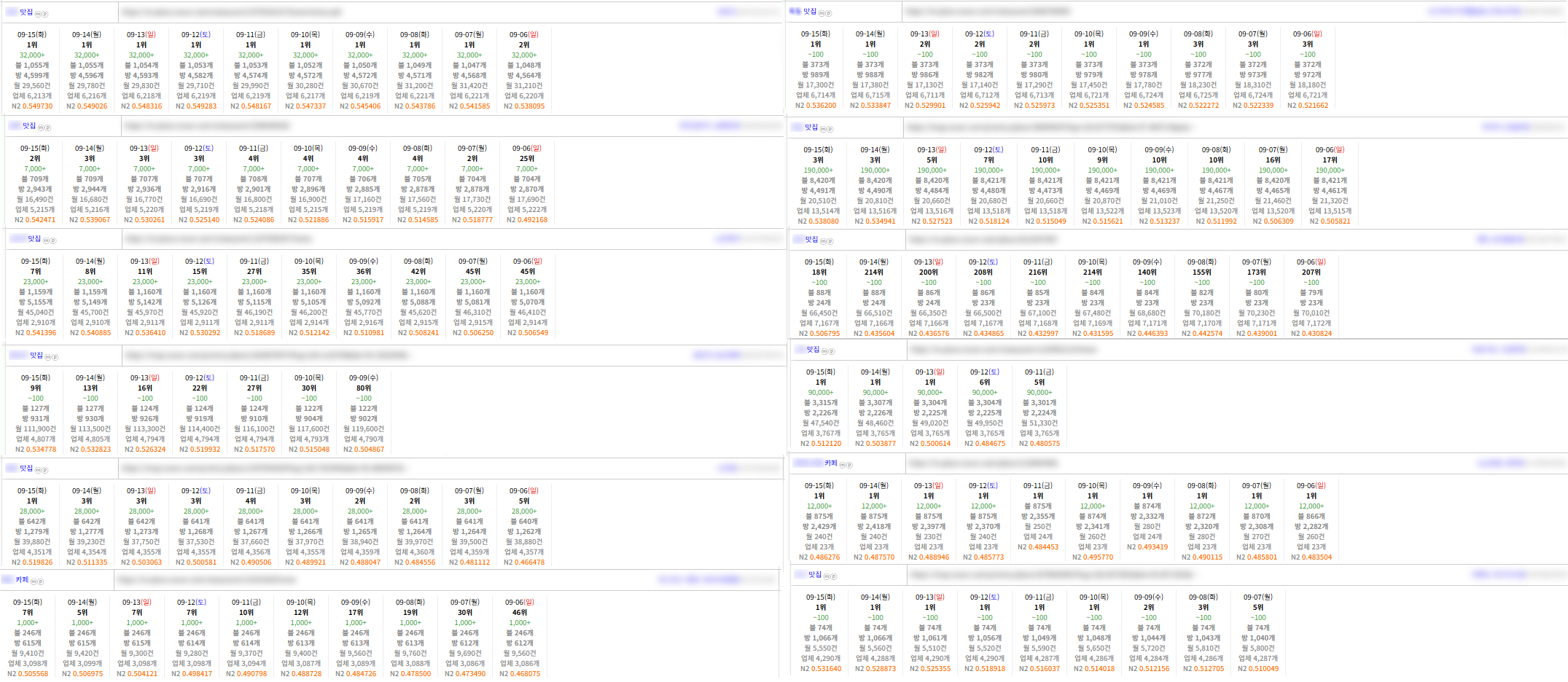Select the 80위 rank cell
This screenshot has height=682, width=1568.
[x=364, y=388]
